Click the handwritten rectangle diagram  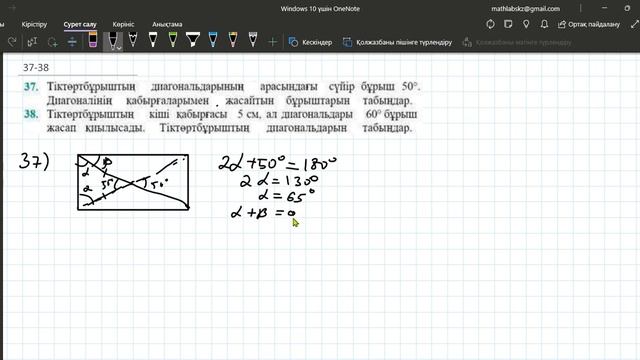pyautogui.click(x=133, y=182)
